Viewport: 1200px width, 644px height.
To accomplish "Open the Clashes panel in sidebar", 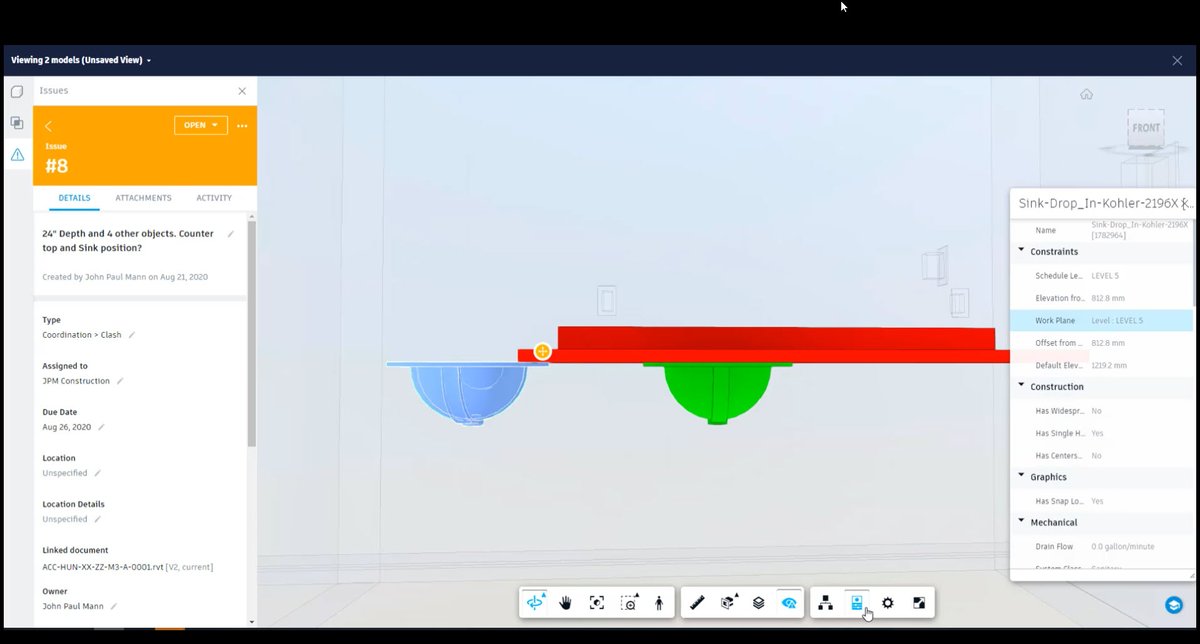I will (17, 123).
